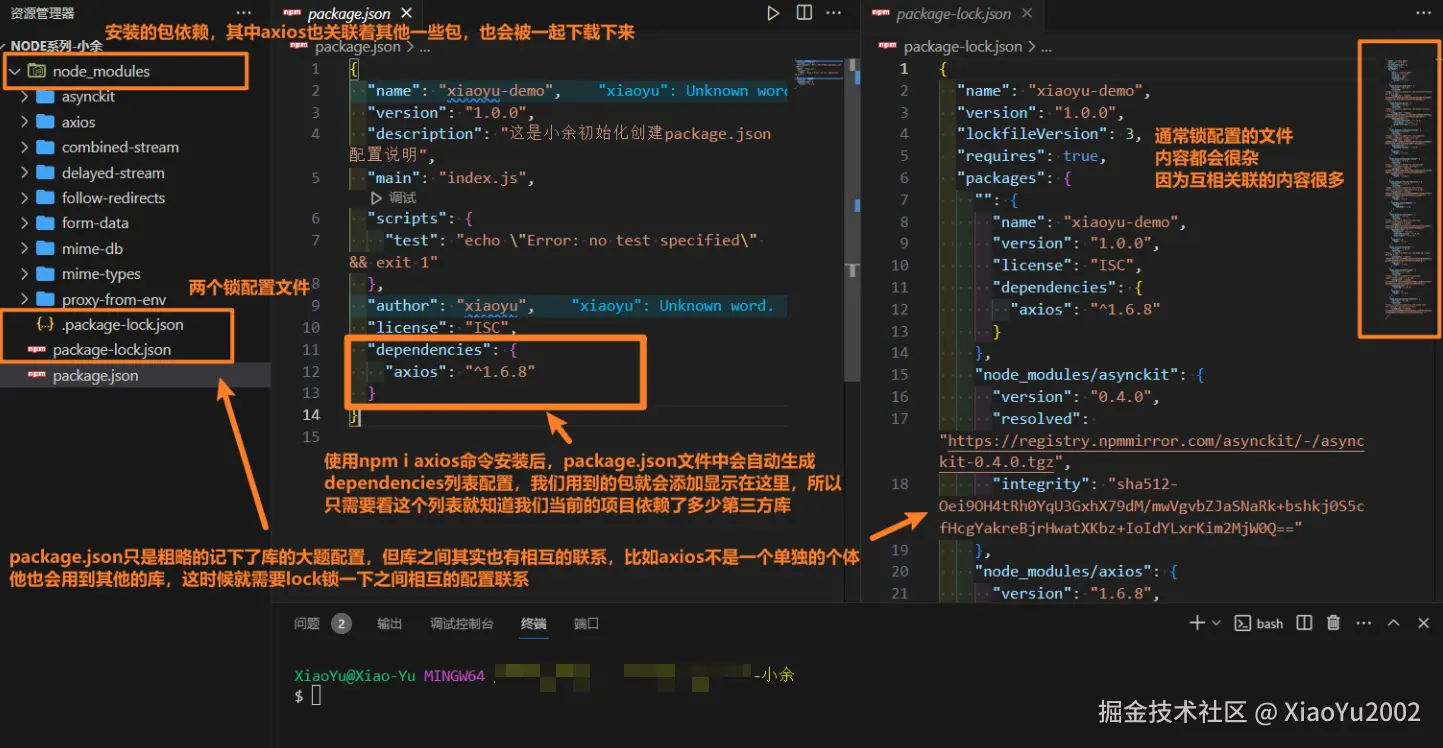The image size is (1443, 748).
Task: Click the left editor vertical scrollbar thumb
Action: click(x=853, y=221)
